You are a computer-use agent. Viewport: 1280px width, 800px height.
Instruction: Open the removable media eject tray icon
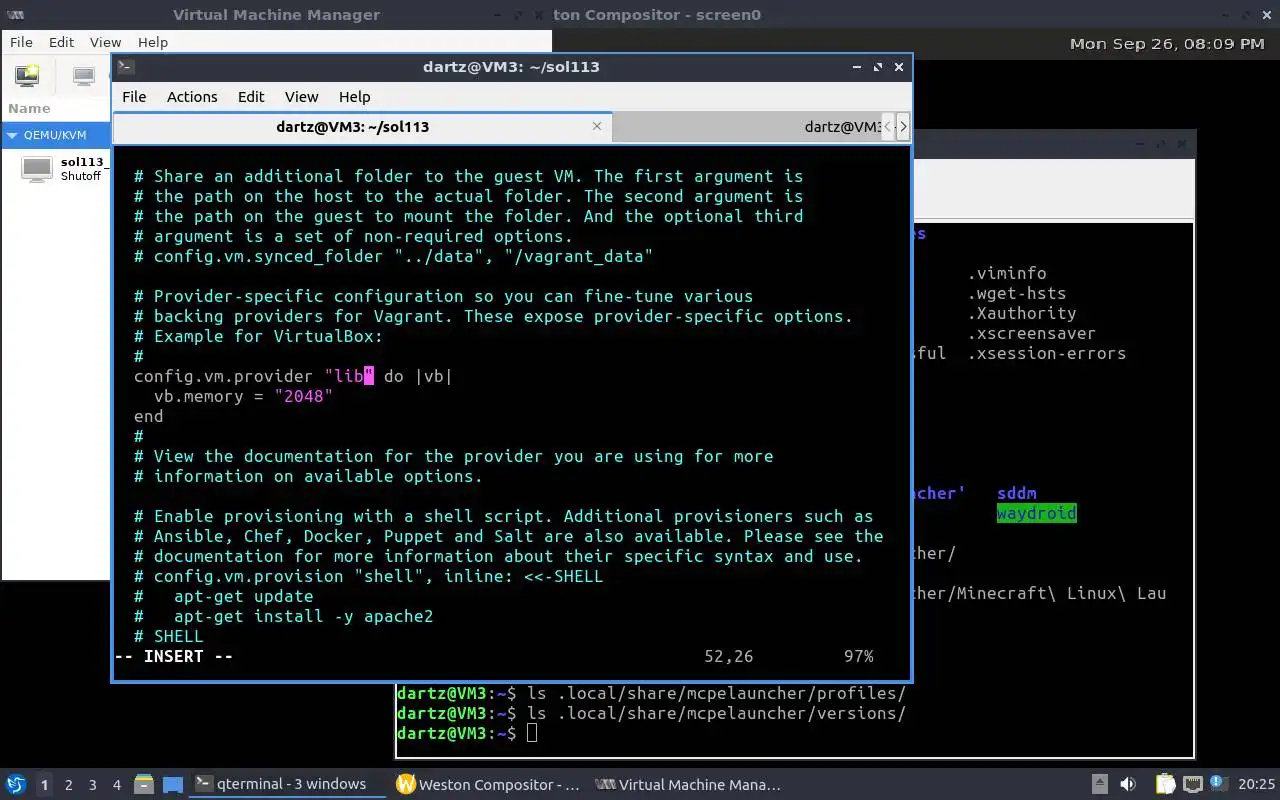tap(1099, 784)
